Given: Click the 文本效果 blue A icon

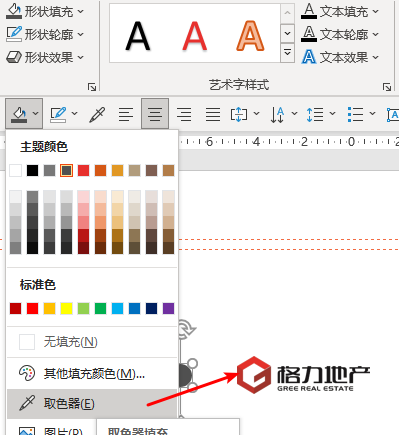Looking at the screenshot, I should click(x=309, y=57).
